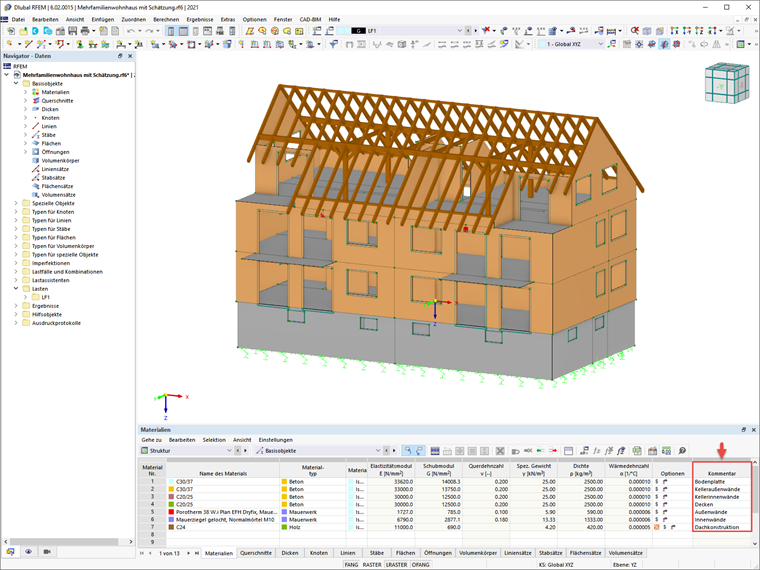Image resolution: width=760 pixels, height=570 pixels.
Task: Click the save (floppy disk) icon in toolbar
Action: [x=73, y=31]
